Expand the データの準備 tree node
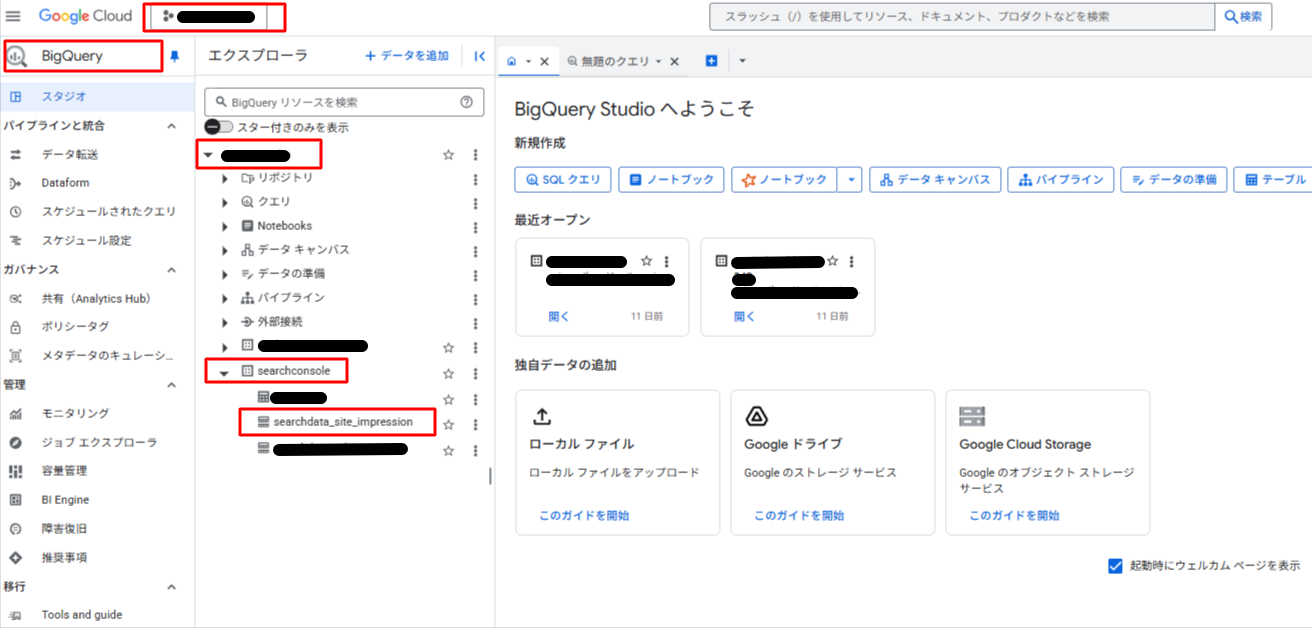Viewport: 1312px width, 628px height. click(x=225, y=274)
